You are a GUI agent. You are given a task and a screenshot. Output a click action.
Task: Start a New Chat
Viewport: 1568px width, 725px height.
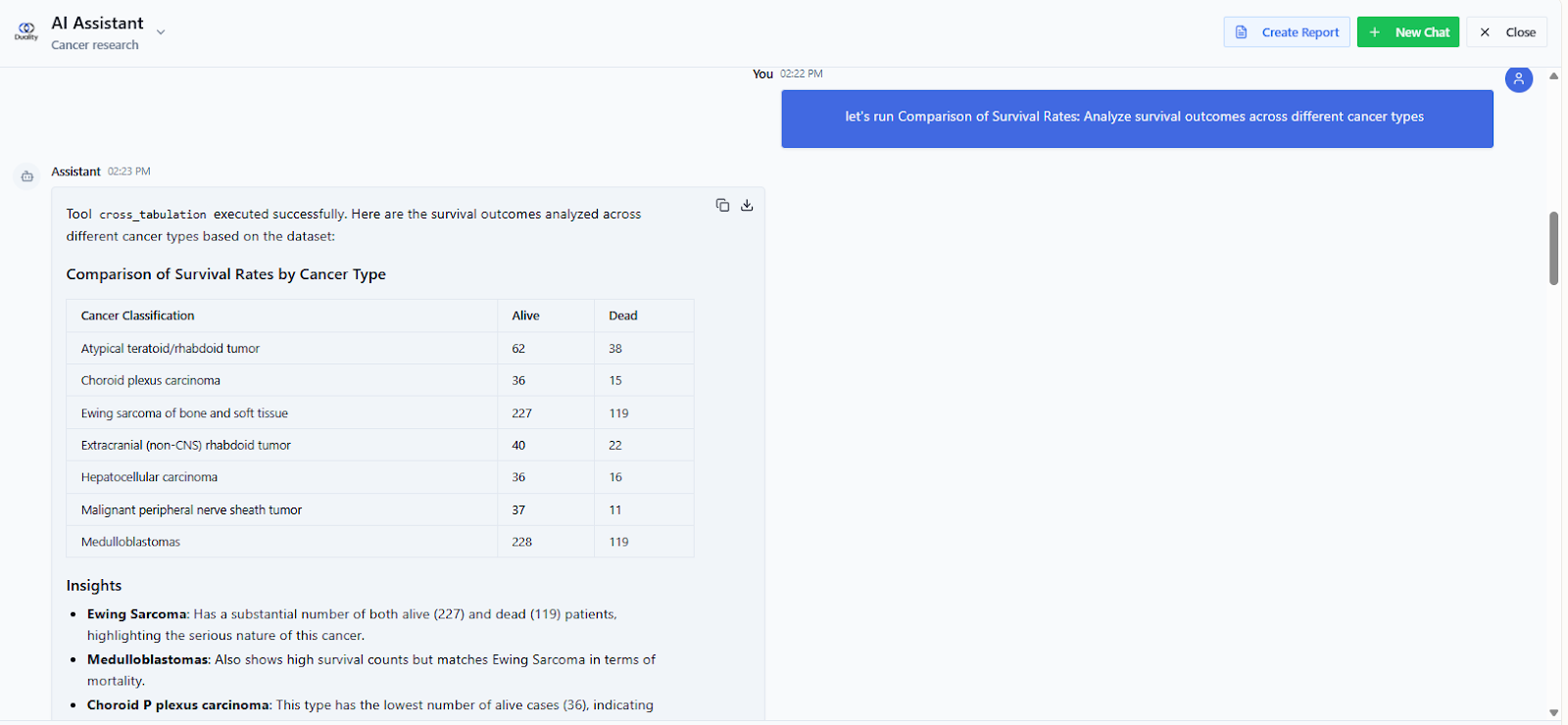point(1408,32)
